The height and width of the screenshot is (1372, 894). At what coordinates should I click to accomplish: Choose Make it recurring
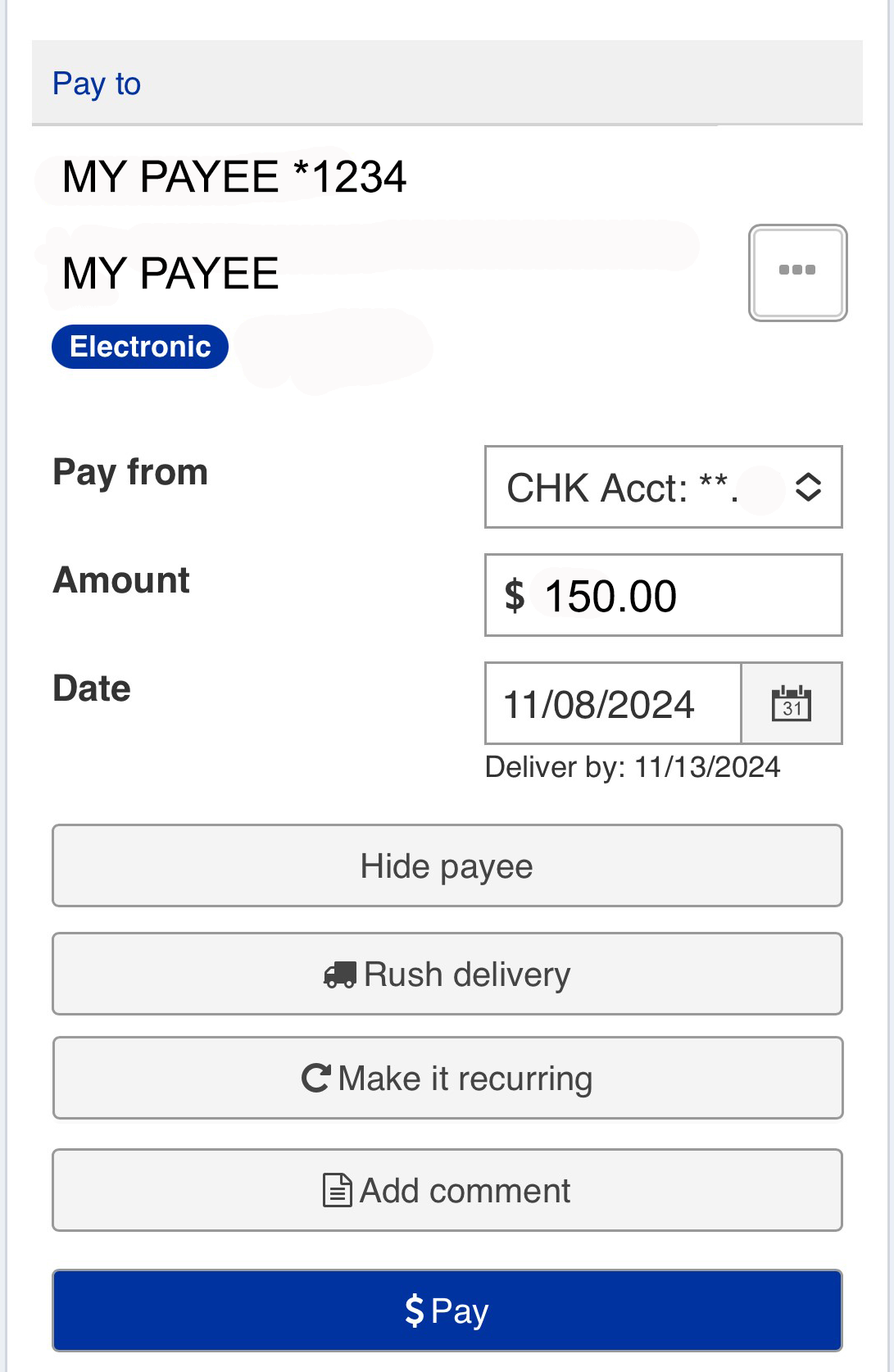click(447, 1077)
